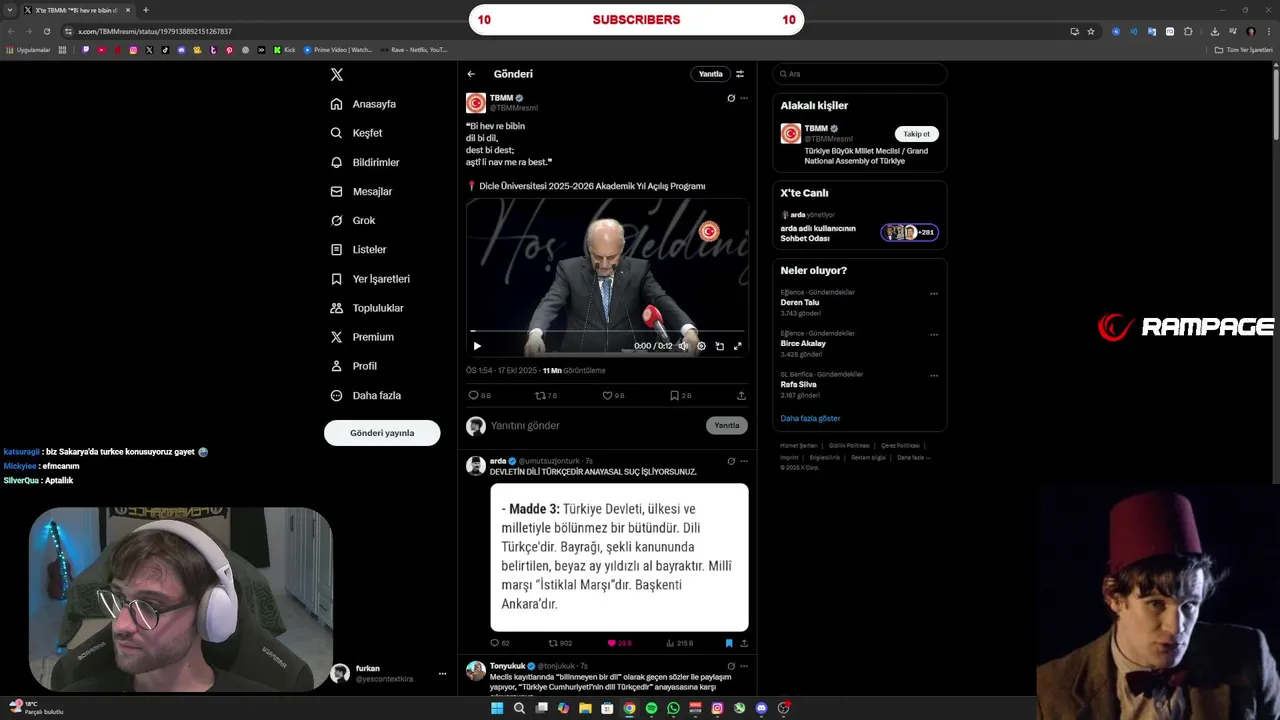Open Listeler in the sidebar

(x=358, y=249)
